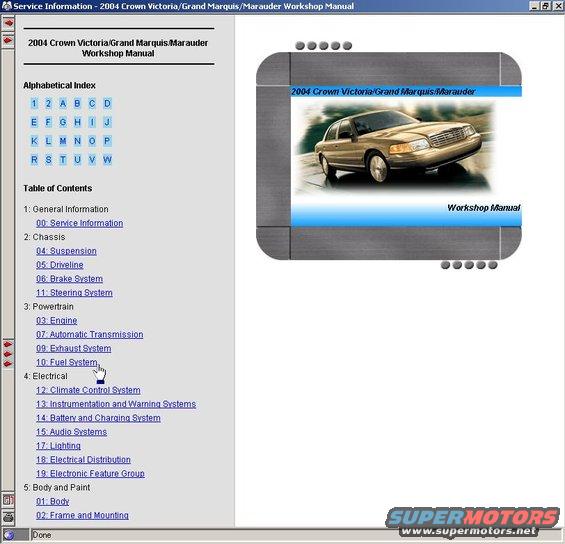Jump to letter F in Alphabetical Index
This screenshot has width=565, height=544.
pos(48,122)
